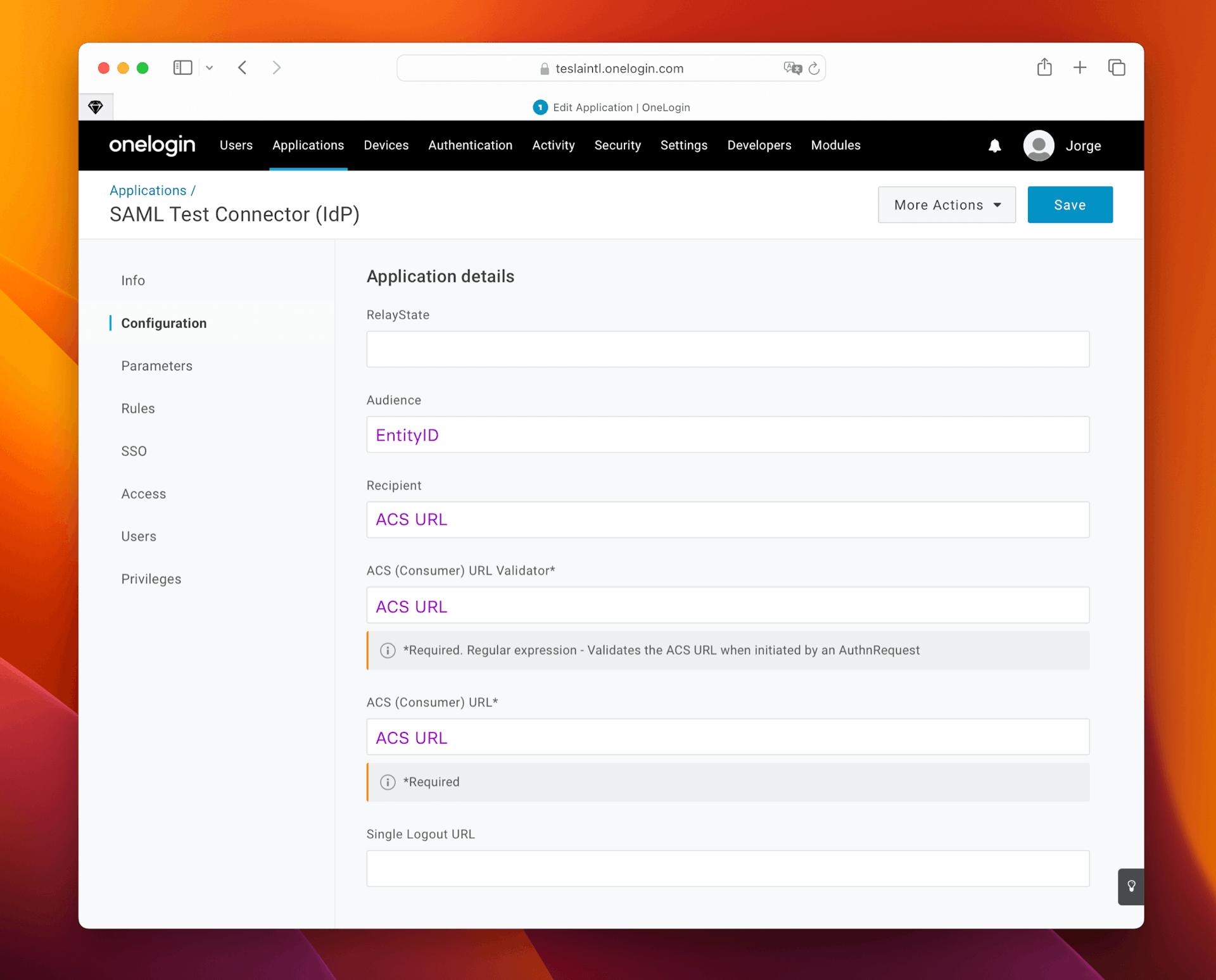
Task: Go back using the back arrow
Action: tap(243, 67)
